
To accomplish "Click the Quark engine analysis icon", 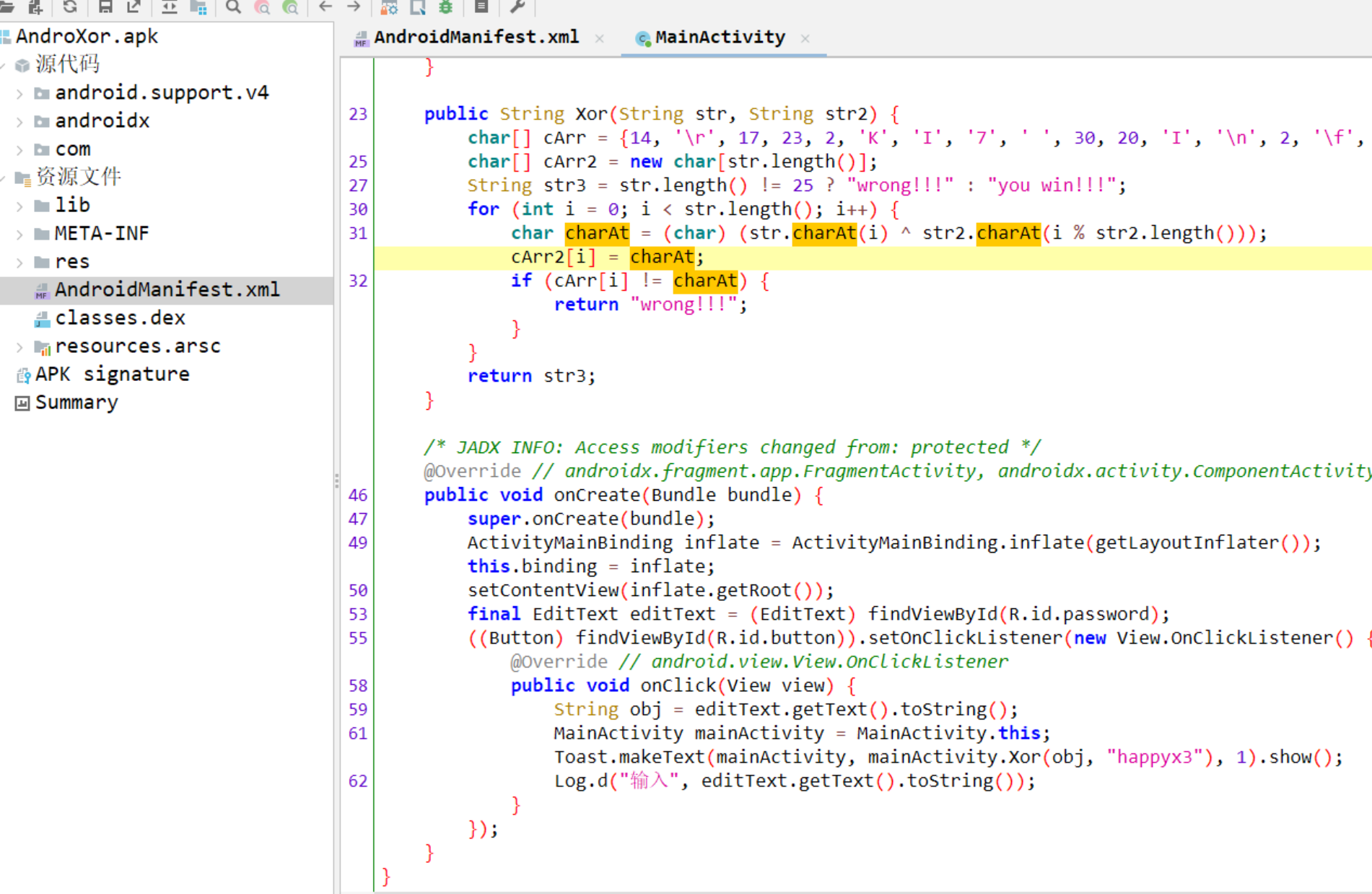I will click(x=418, y=6).
